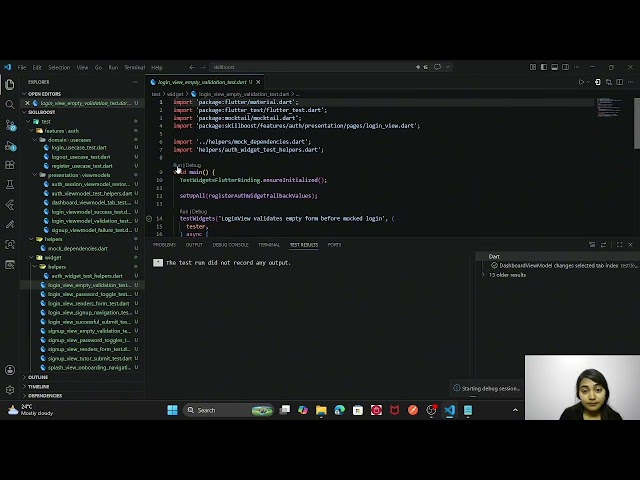Click the Run CodeLens above testWidgets
The height and width of the screenshot is (480, 640).
(184, 211)
